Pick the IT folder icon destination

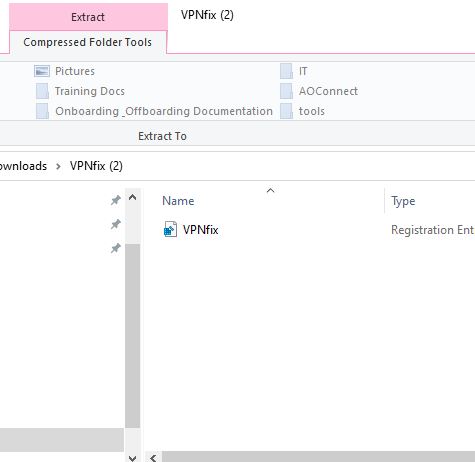click(x=286, y=71)
